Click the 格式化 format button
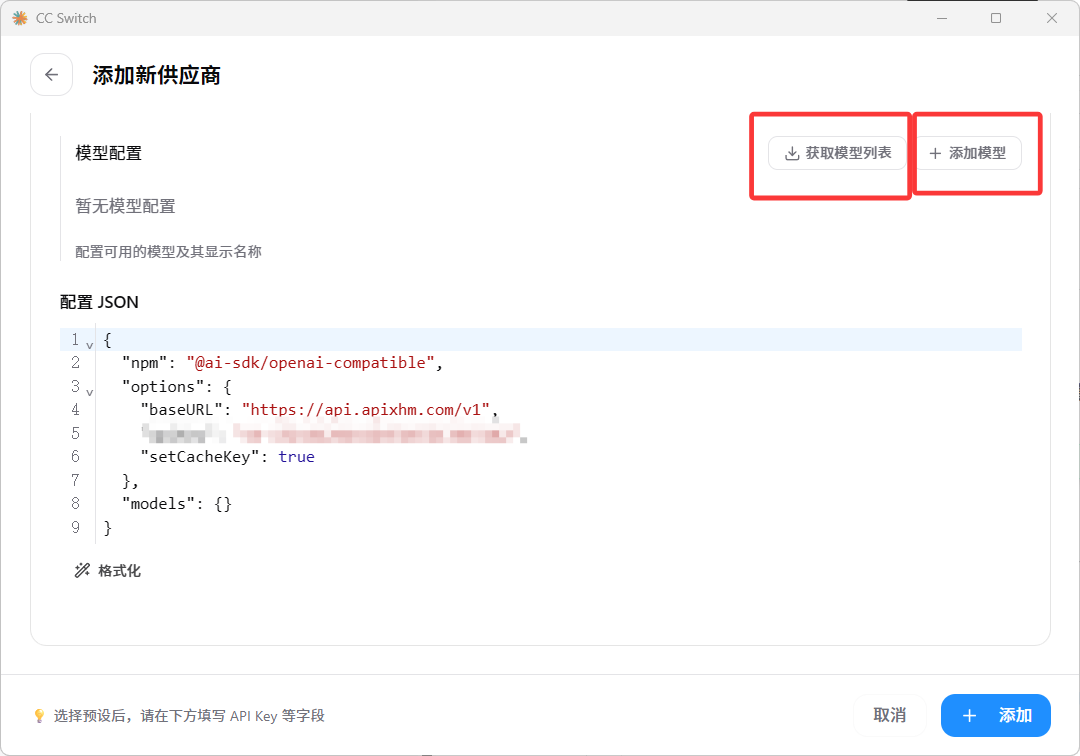 (107, 570)
